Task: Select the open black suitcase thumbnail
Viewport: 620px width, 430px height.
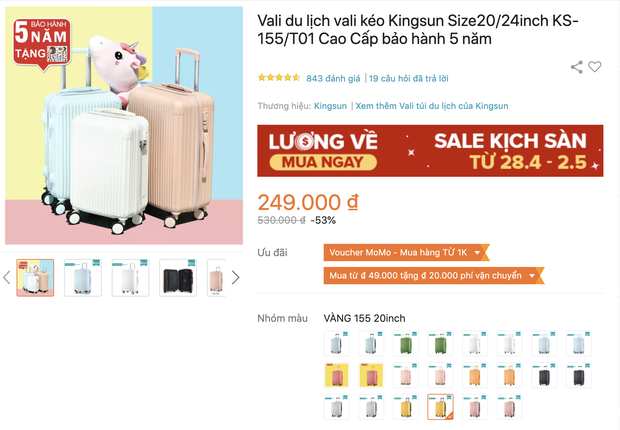Action: click(178, 278)
